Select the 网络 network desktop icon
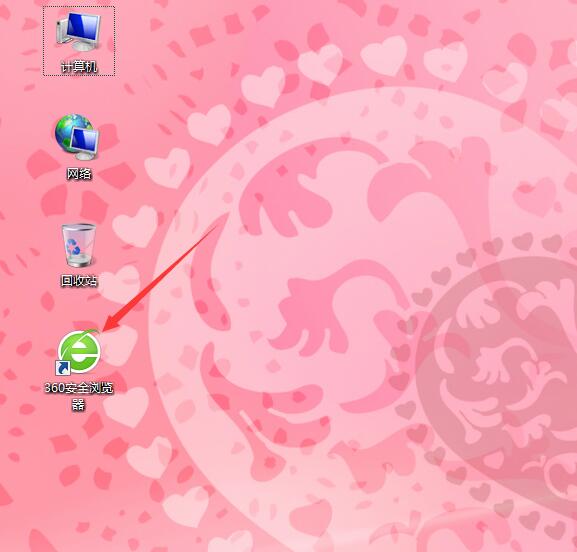577x552 pixels. click(77, 137)
